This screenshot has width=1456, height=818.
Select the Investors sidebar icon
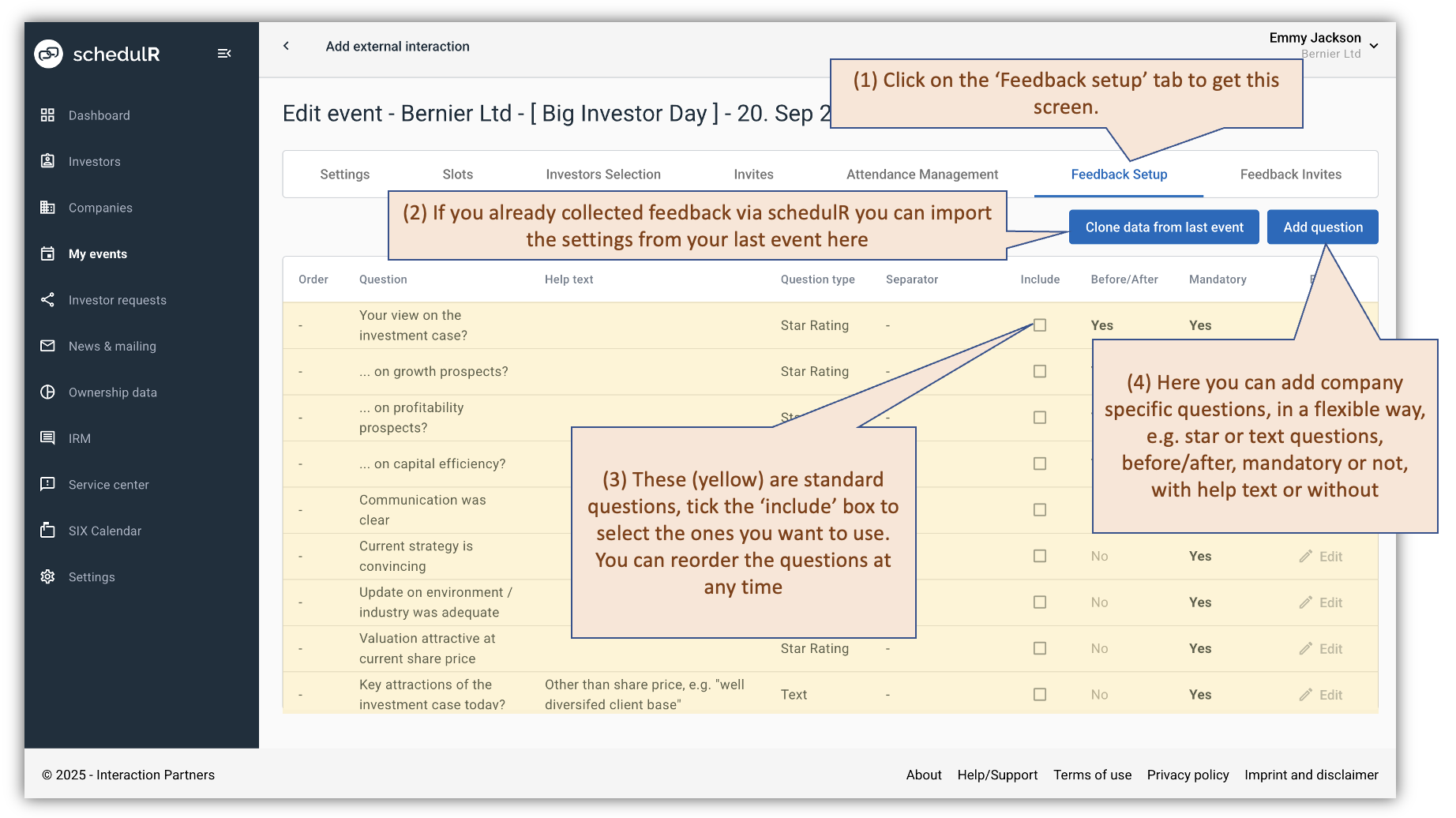pos(47,161)
